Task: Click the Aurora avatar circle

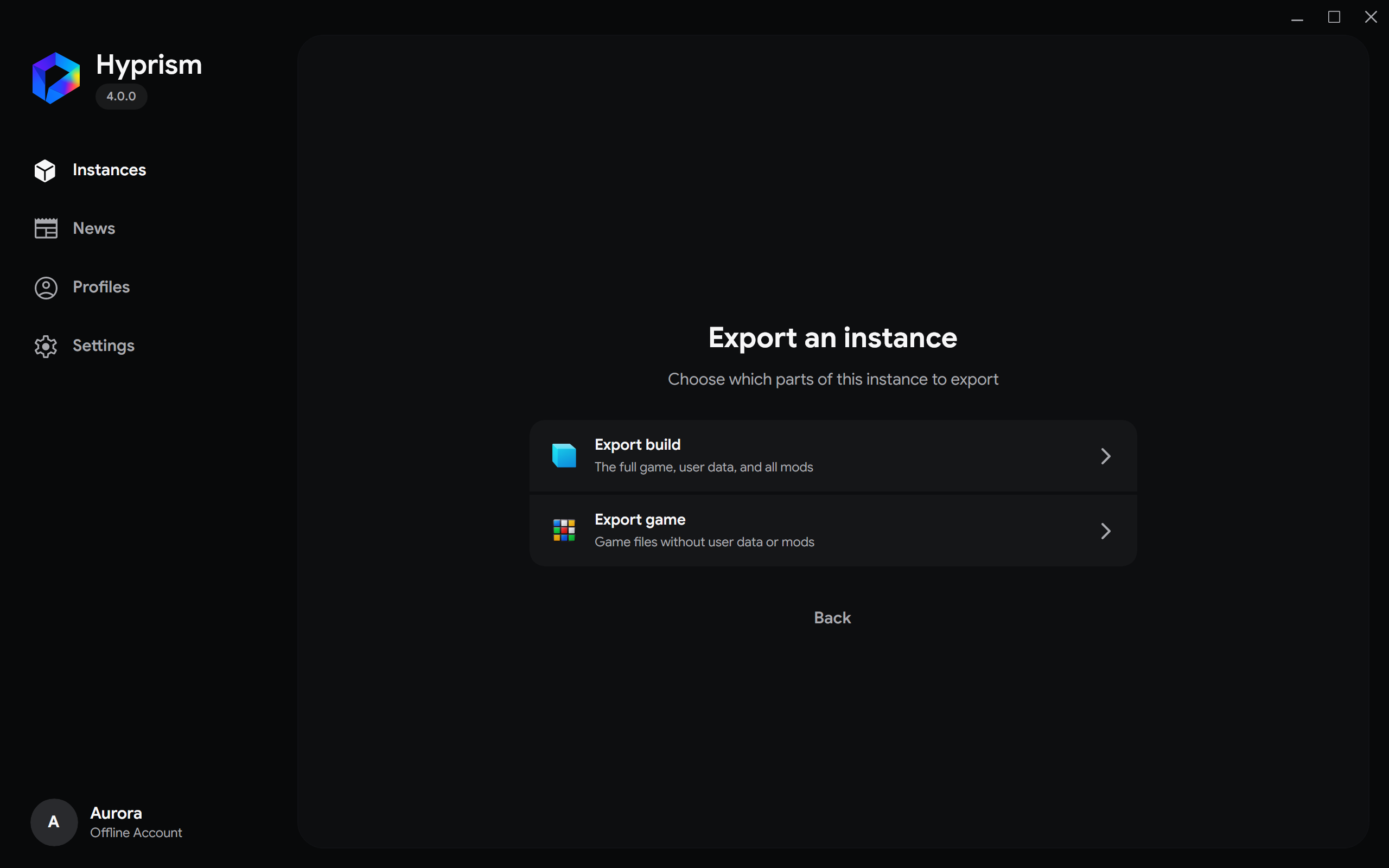Action: tap(54, 822)
